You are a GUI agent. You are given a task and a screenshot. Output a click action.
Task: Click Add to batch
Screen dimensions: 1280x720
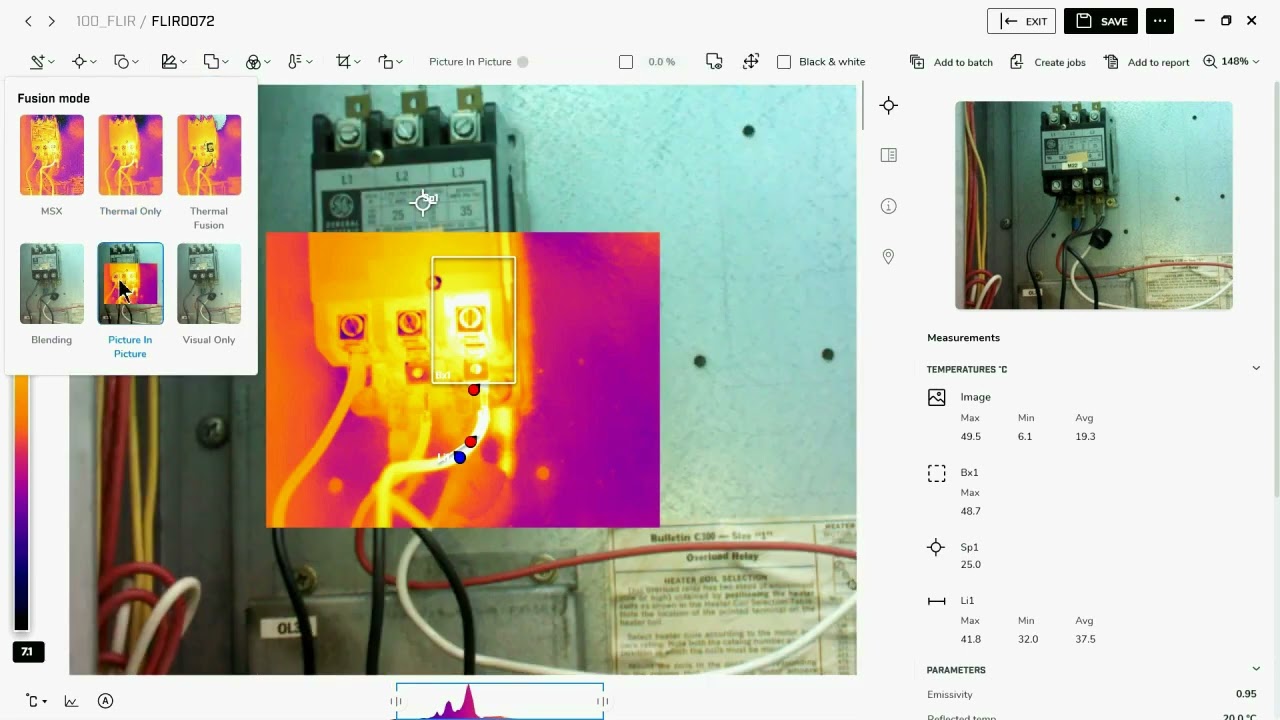(x=951, y=62)
